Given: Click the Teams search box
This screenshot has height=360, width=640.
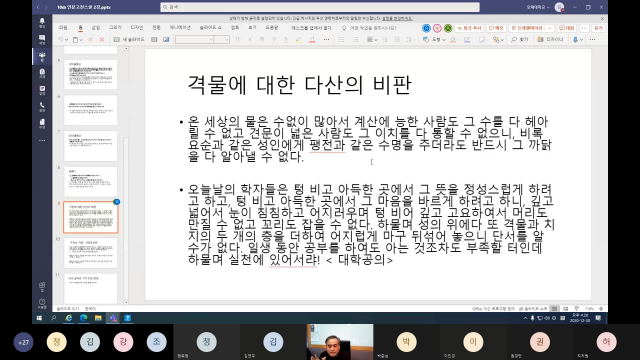Looking at the screenshot, I should tap(320, 7).
